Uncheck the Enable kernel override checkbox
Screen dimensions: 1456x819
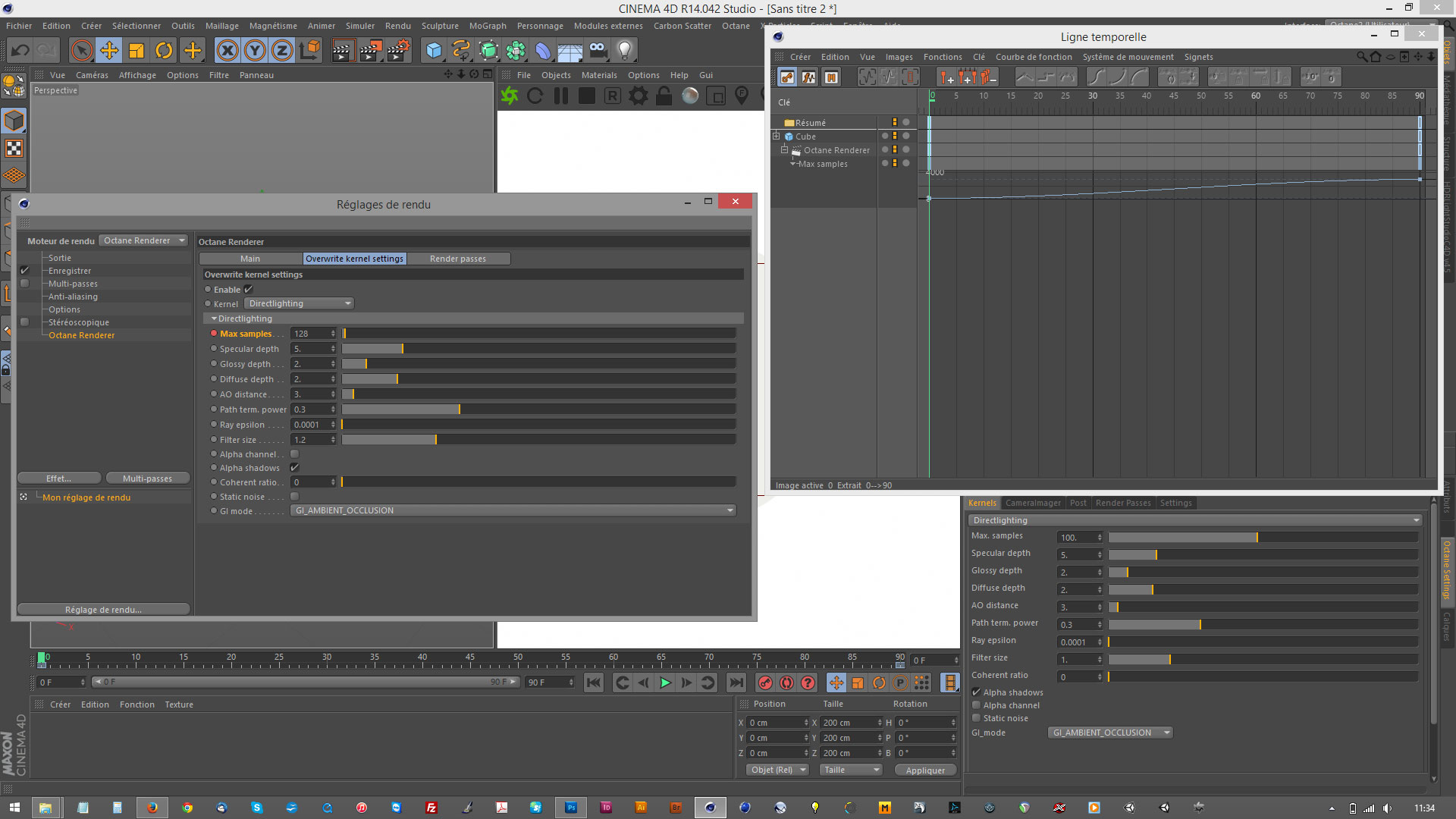pos(248,289)
